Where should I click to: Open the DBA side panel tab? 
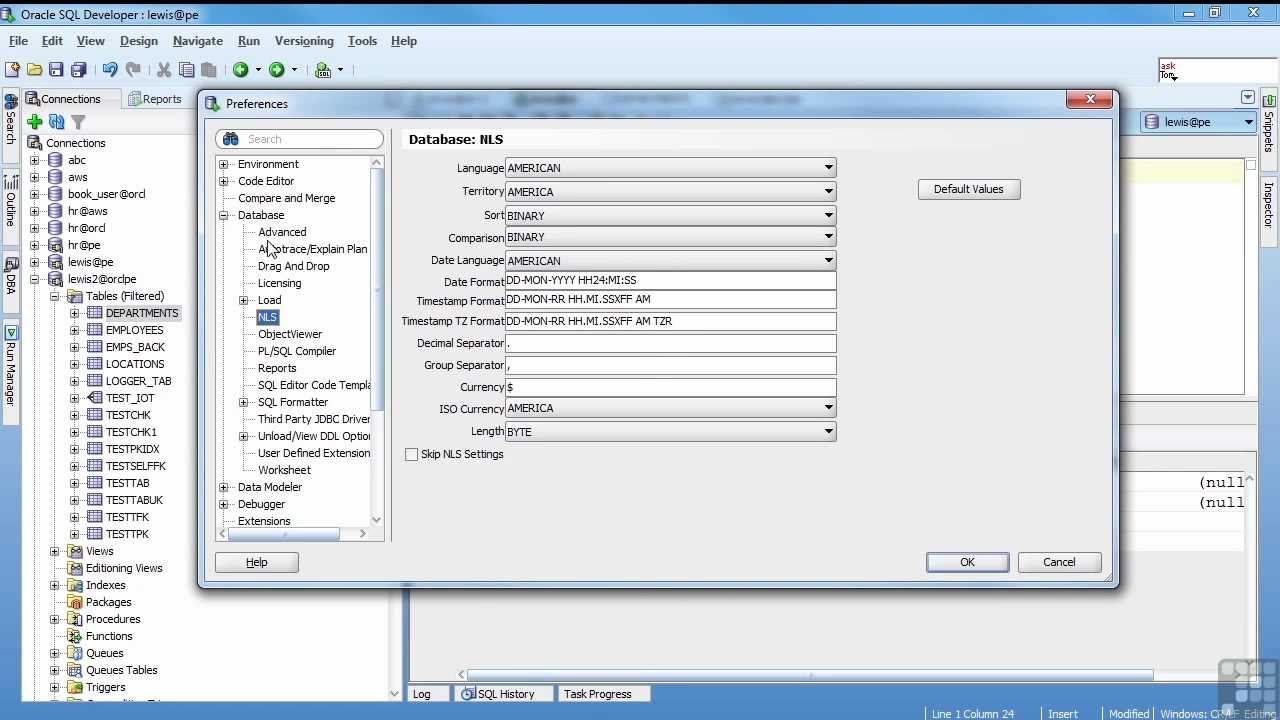tap(10, 277)
